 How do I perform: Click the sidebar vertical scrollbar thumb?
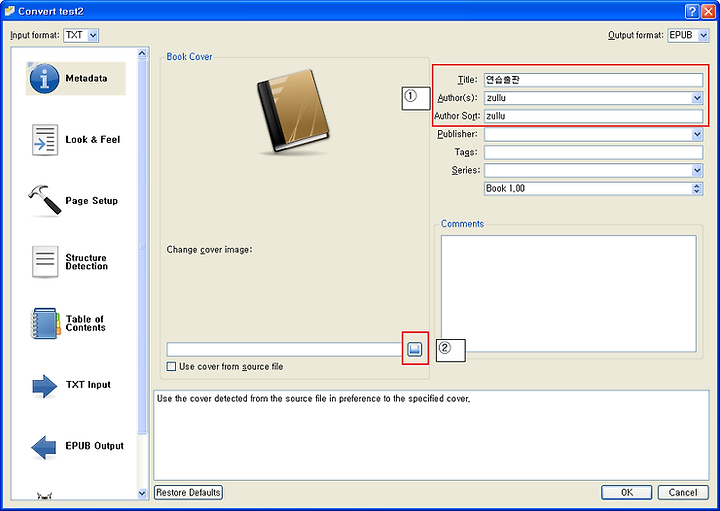pyautogui.click(x=142, y=247)
